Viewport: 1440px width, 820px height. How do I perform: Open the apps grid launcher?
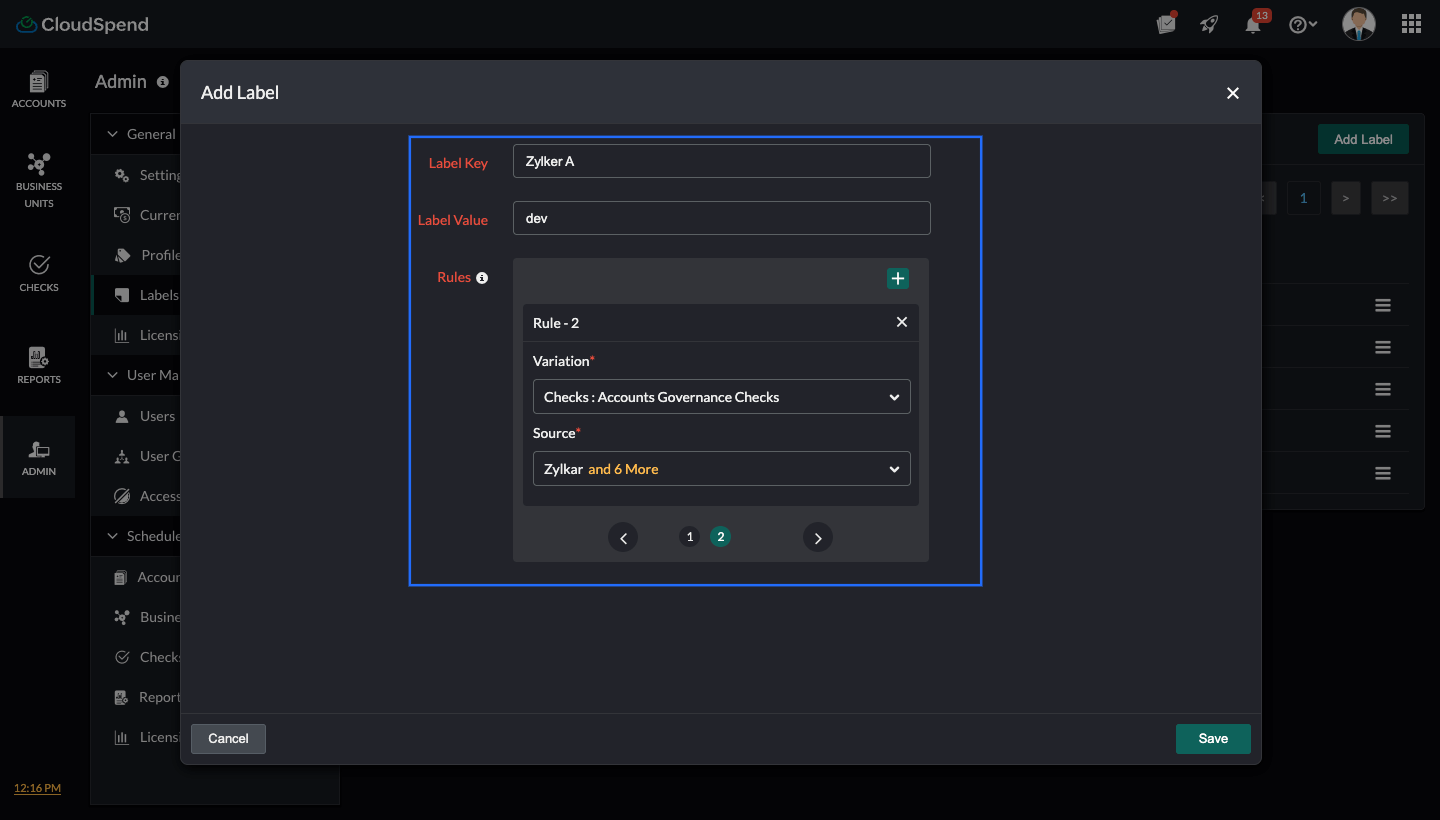click(1411, 24)
